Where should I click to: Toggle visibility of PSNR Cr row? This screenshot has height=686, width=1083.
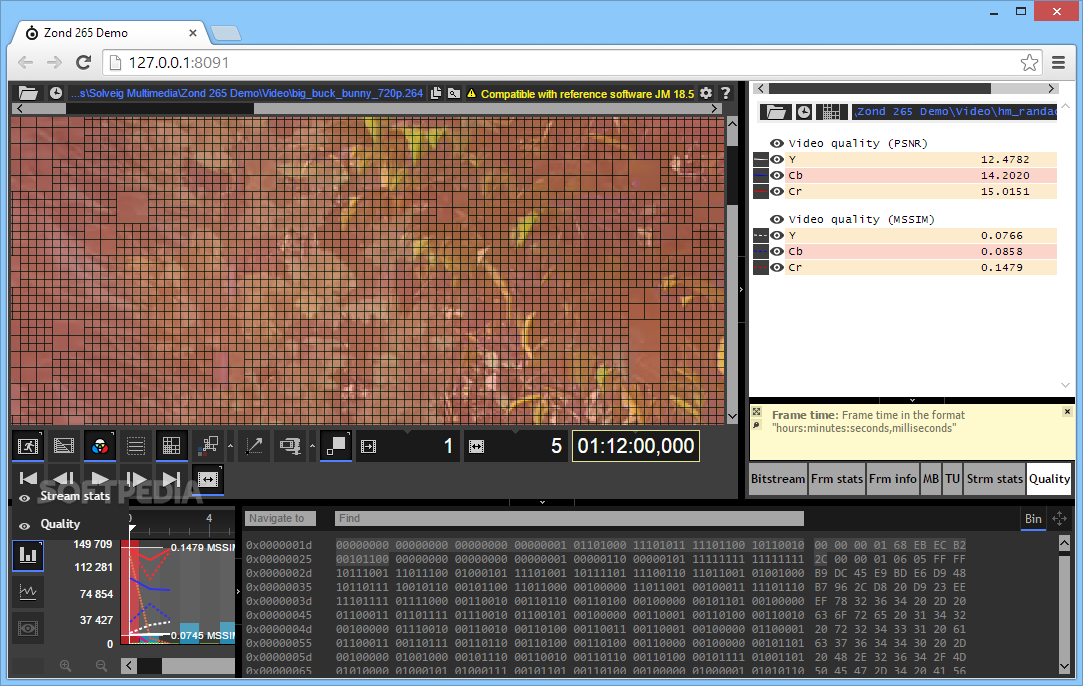pyautogui.click(x=777, y=191)
